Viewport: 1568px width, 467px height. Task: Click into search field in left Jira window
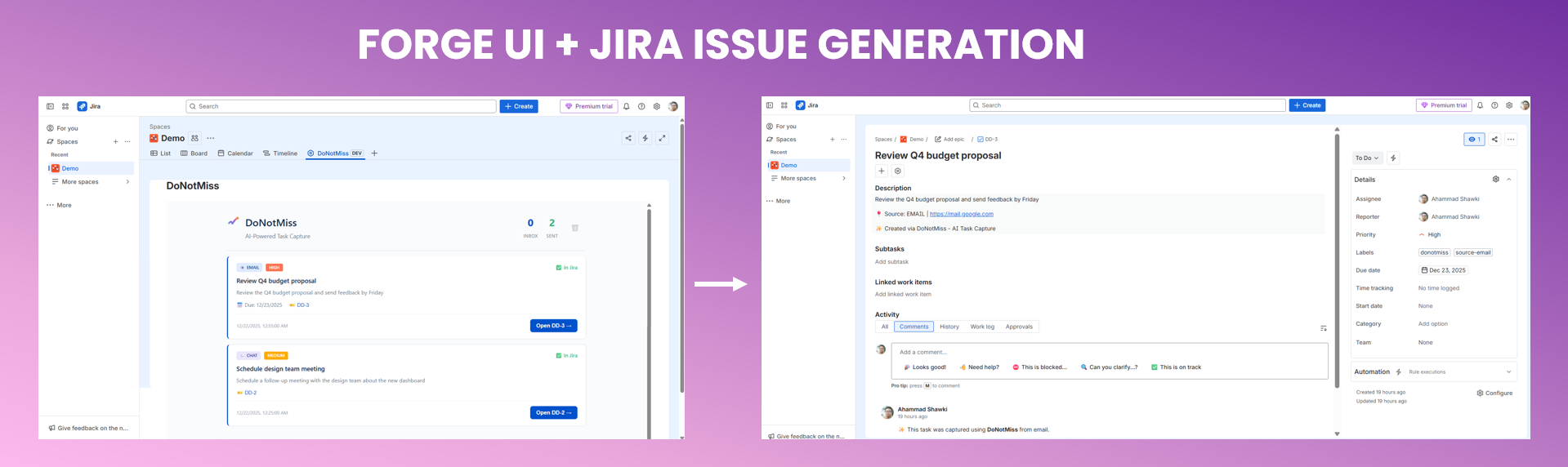[342, 106]
